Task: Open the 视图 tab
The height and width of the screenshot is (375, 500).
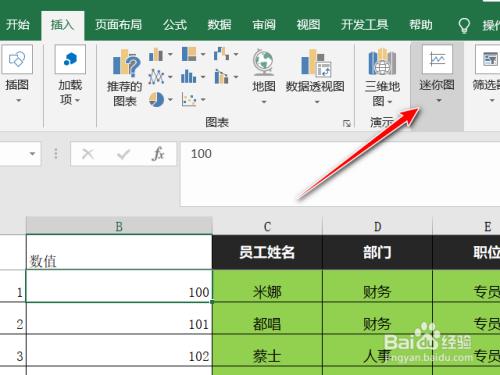Action: [308, 25]
